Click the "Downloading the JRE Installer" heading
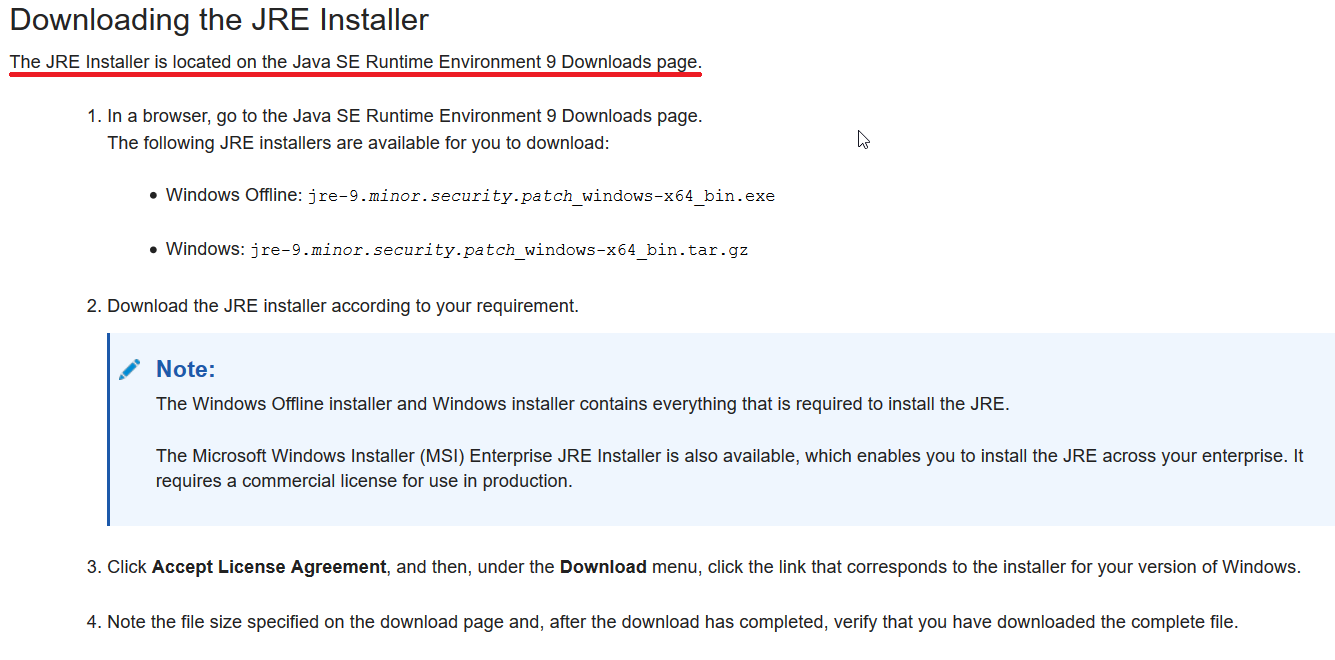 219,20
